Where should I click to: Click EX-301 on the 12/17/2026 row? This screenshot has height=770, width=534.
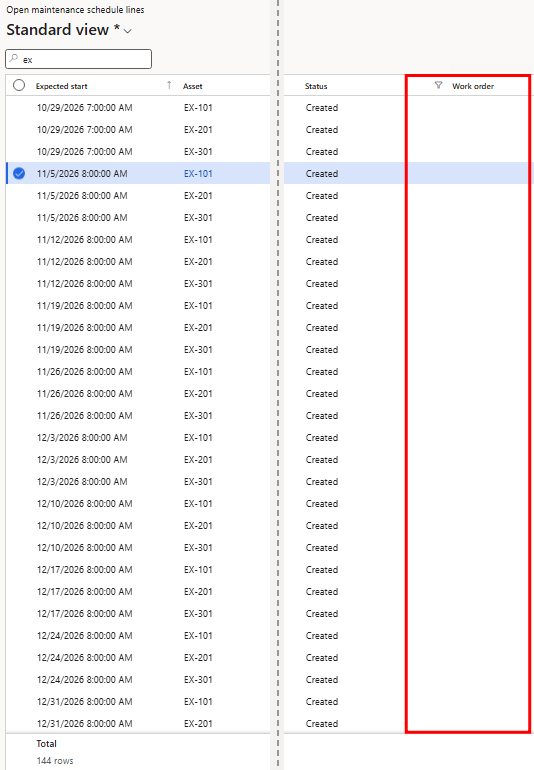198,613
